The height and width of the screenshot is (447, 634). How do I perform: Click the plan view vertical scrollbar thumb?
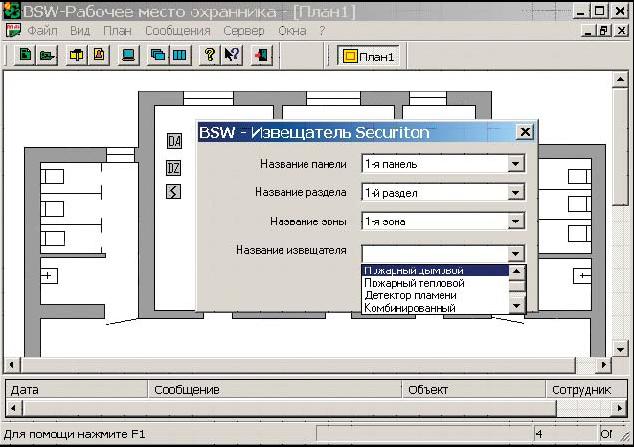[620, 147]
